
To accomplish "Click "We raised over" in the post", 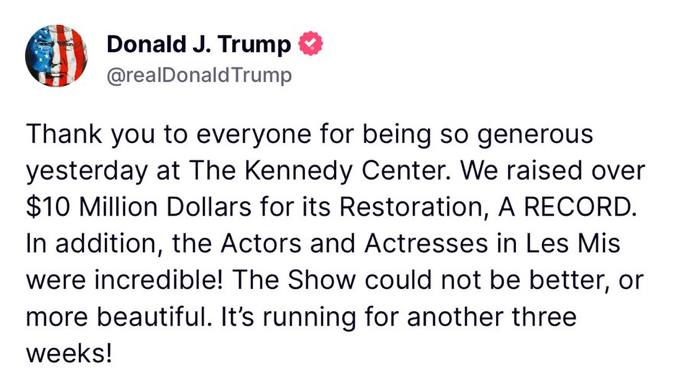I will tap(553, 170).
